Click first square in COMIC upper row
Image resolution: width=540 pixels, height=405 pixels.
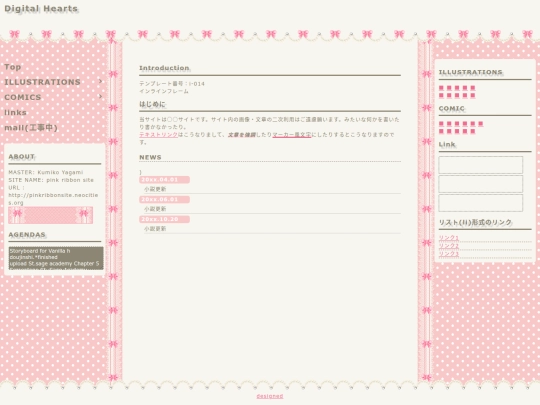[441, 124]
